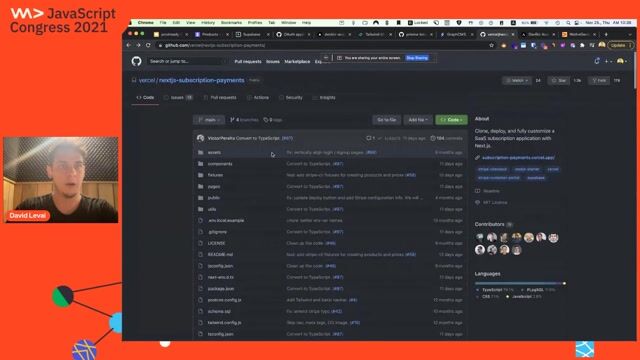
Task: Switch to the Security tab
Action: pyautogui.click(x=291, y=98)
